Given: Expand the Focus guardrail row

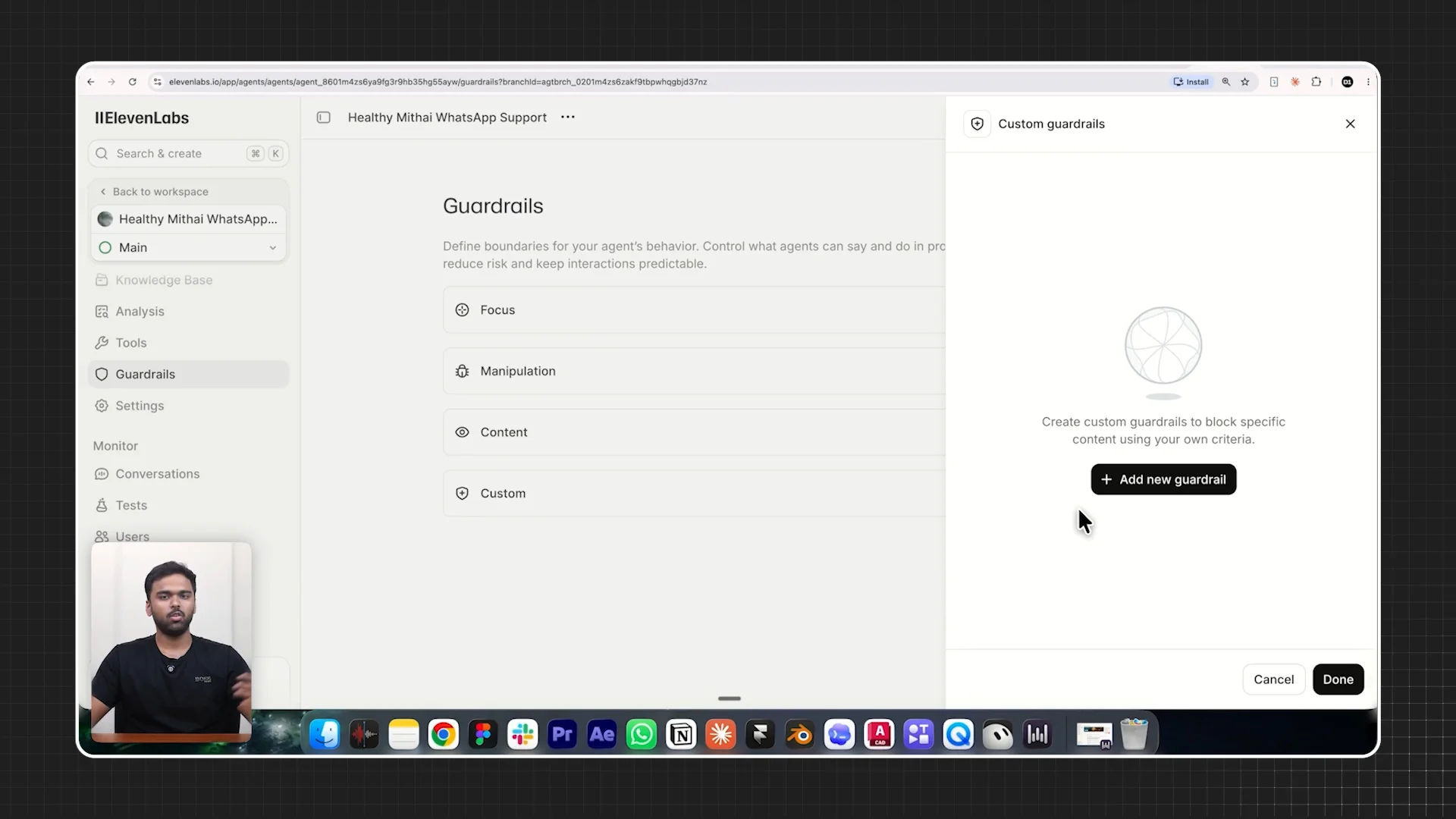Looking at the screenshot, I should point(694,309).
